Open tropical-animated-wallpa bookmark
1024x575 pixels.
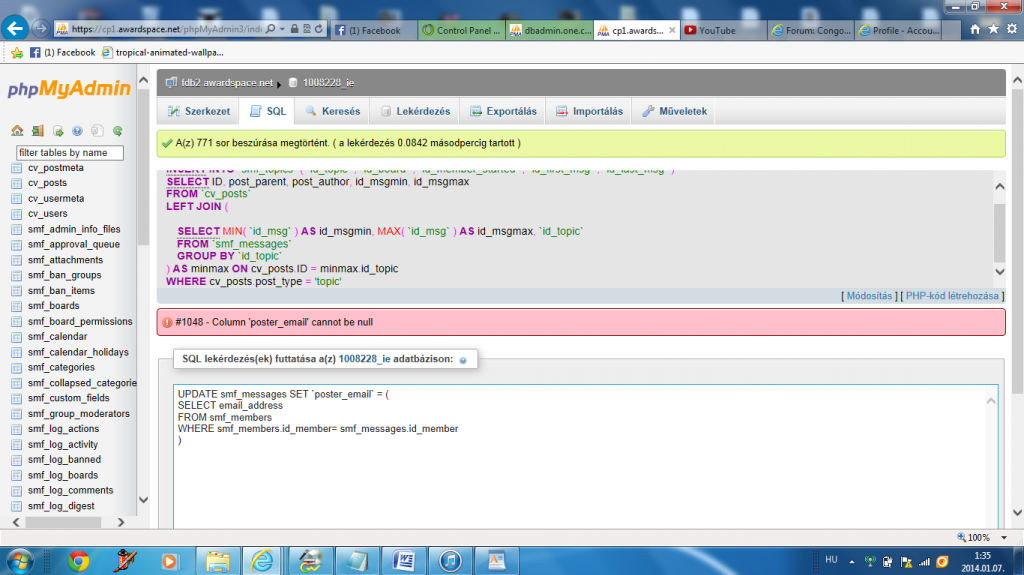163,52
